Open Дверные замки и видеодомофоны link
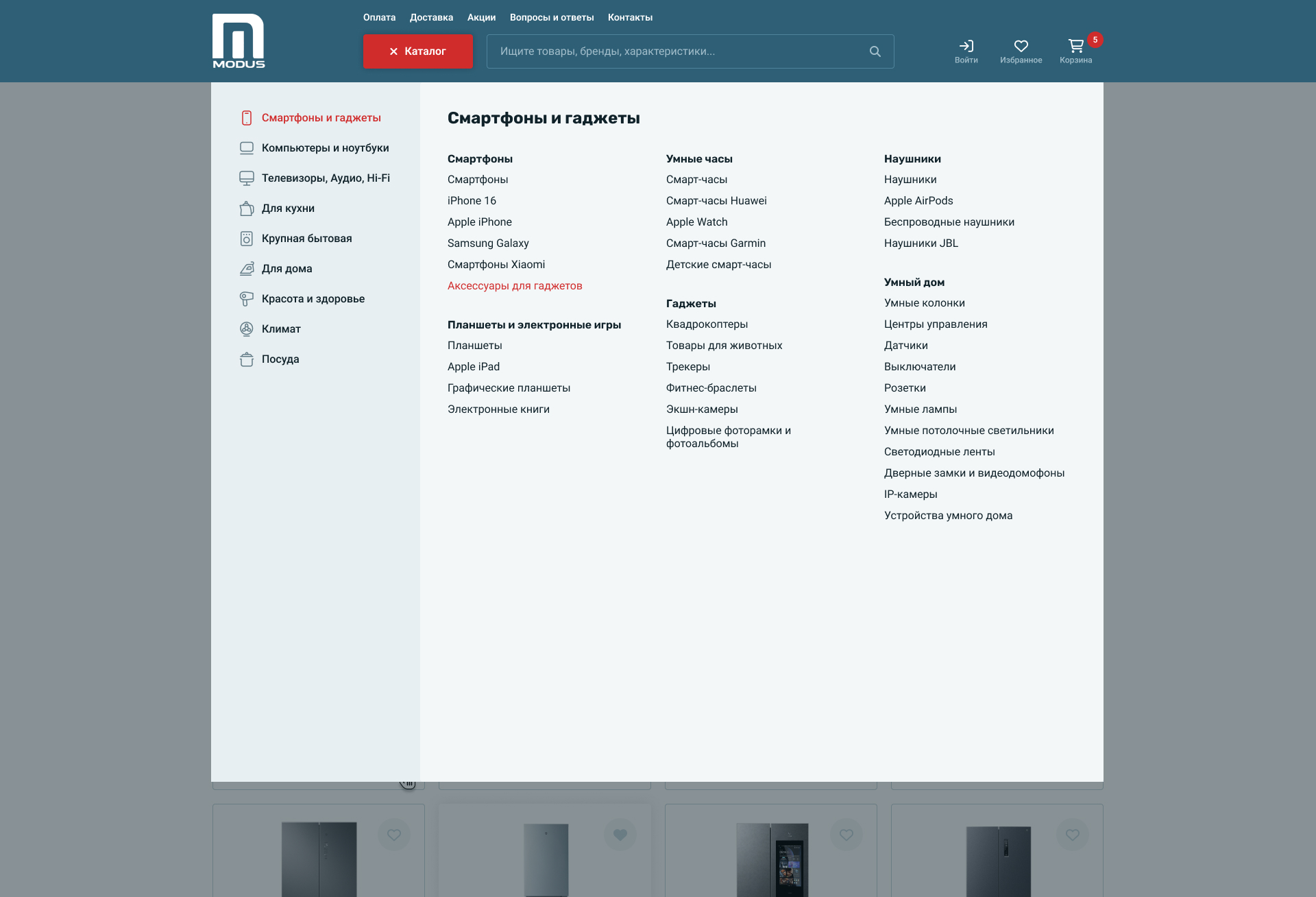This screenshot has height=897, width=1316. pos(975,473)
